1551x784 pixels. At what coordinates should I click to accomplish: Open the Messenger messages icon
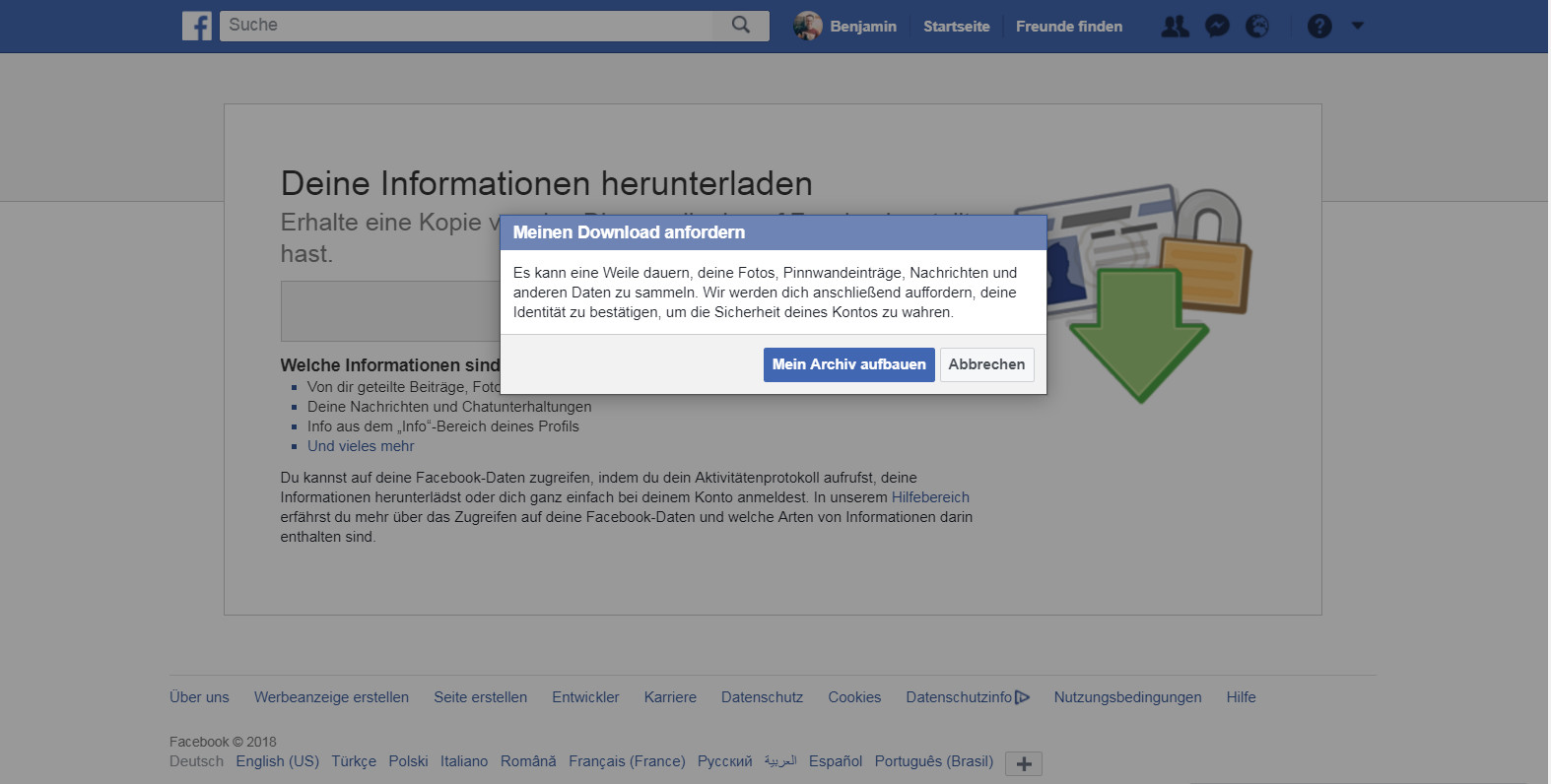(x=1217, y=27)
